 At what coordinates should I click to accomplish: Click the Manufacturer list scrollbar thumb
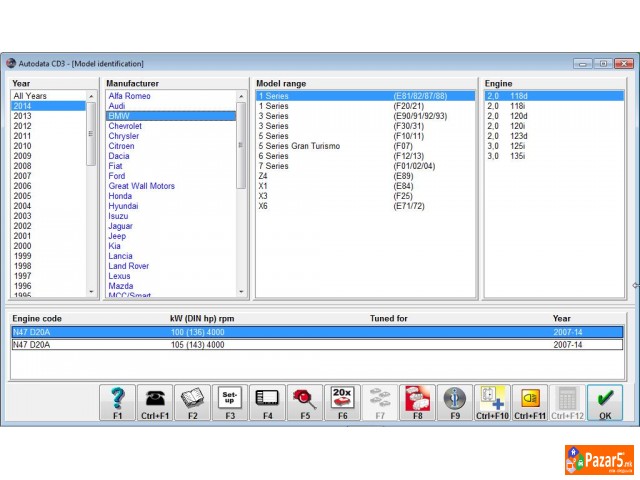tap(241, 145)
